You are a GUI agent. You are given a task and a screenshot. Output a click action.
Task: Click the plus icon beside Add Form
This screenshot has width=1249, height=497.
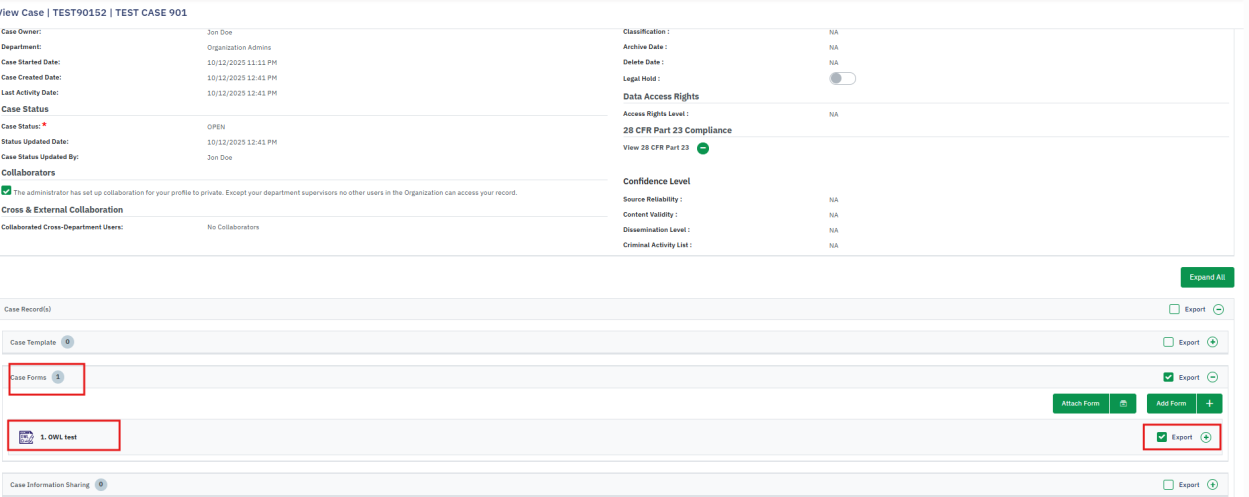click(x=1208, y=403)
